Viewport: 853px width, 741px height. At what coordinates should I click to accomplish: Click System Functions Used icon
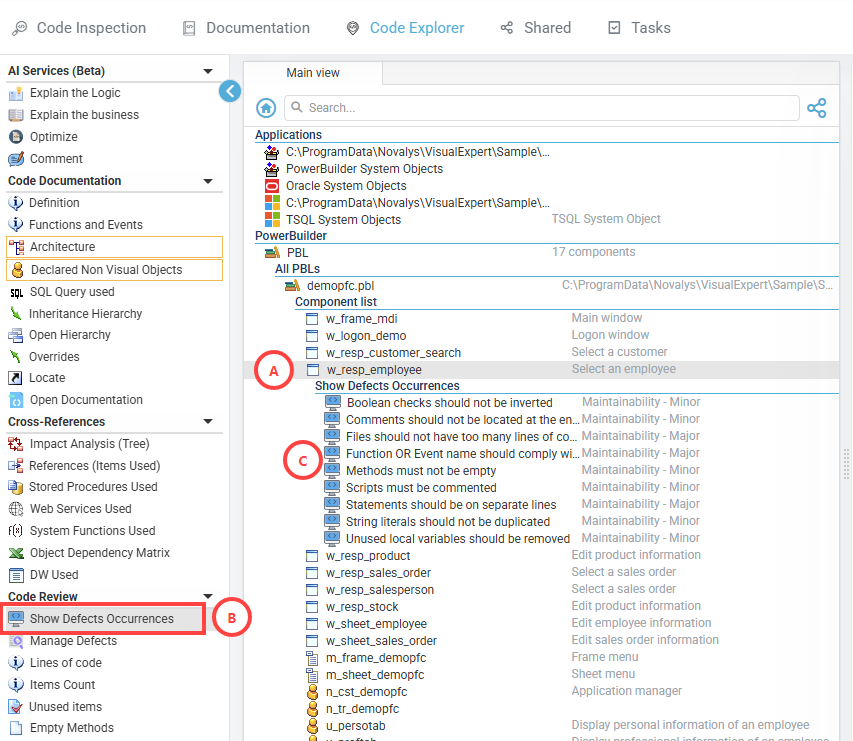(x=16, y=531)
